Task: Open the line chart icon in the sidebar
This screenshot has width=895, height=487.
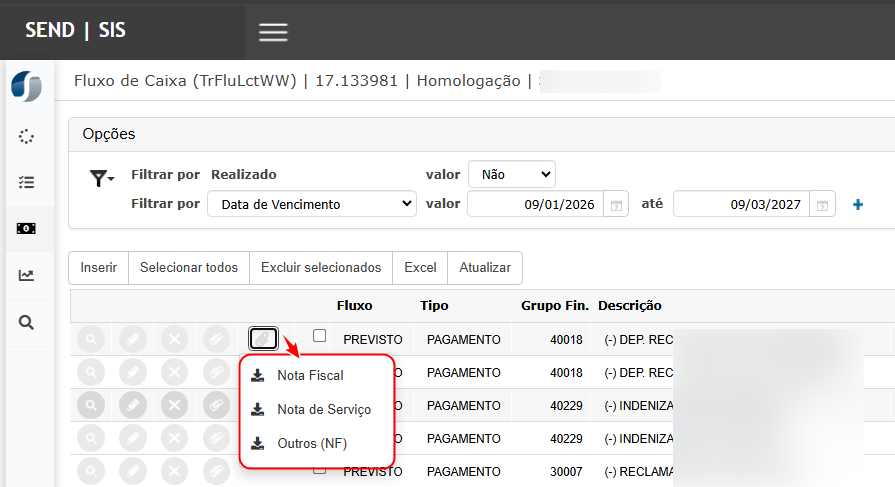Action: [x=27, y=276]
